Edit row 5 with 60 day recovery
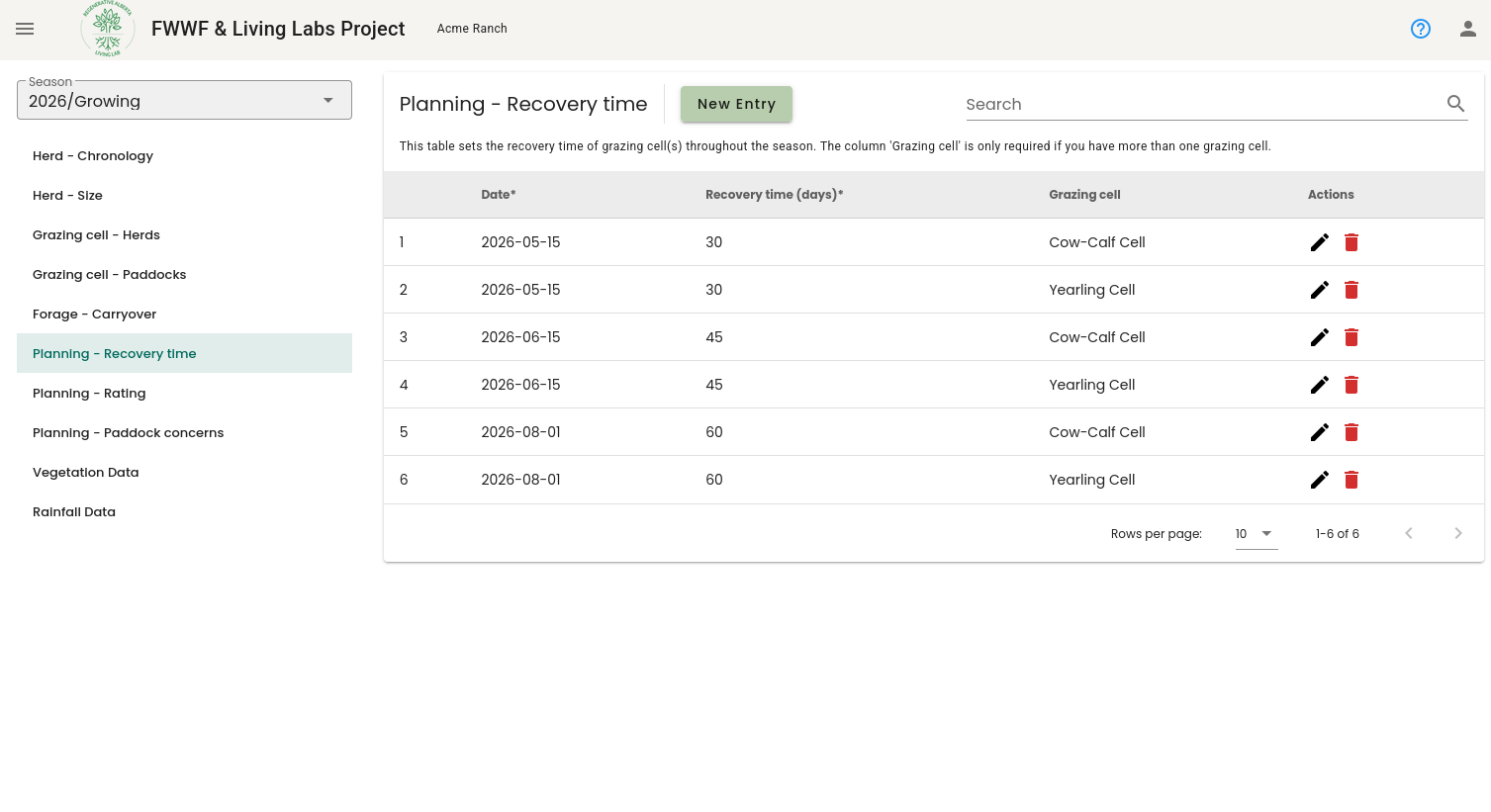The image size is (1491, 812). [x=1320, y=432]
